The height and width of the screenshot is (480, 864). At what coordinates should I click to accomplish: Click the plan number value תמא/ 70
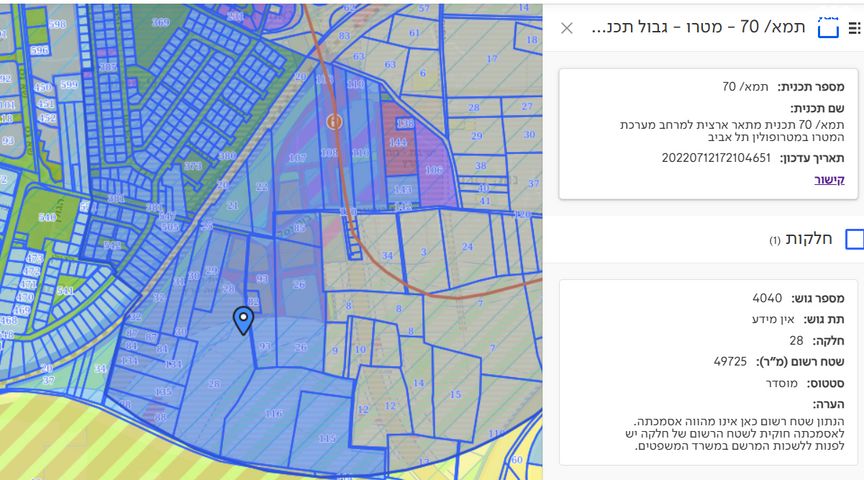(x=745, y=87)
